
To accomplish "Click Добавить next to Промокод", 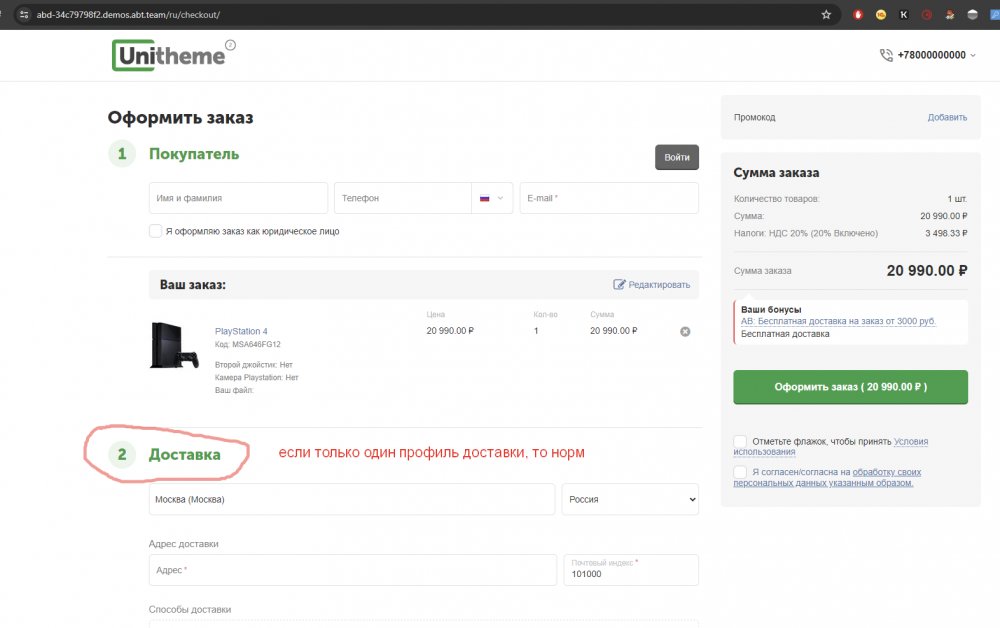I will [x=946, y=117].
